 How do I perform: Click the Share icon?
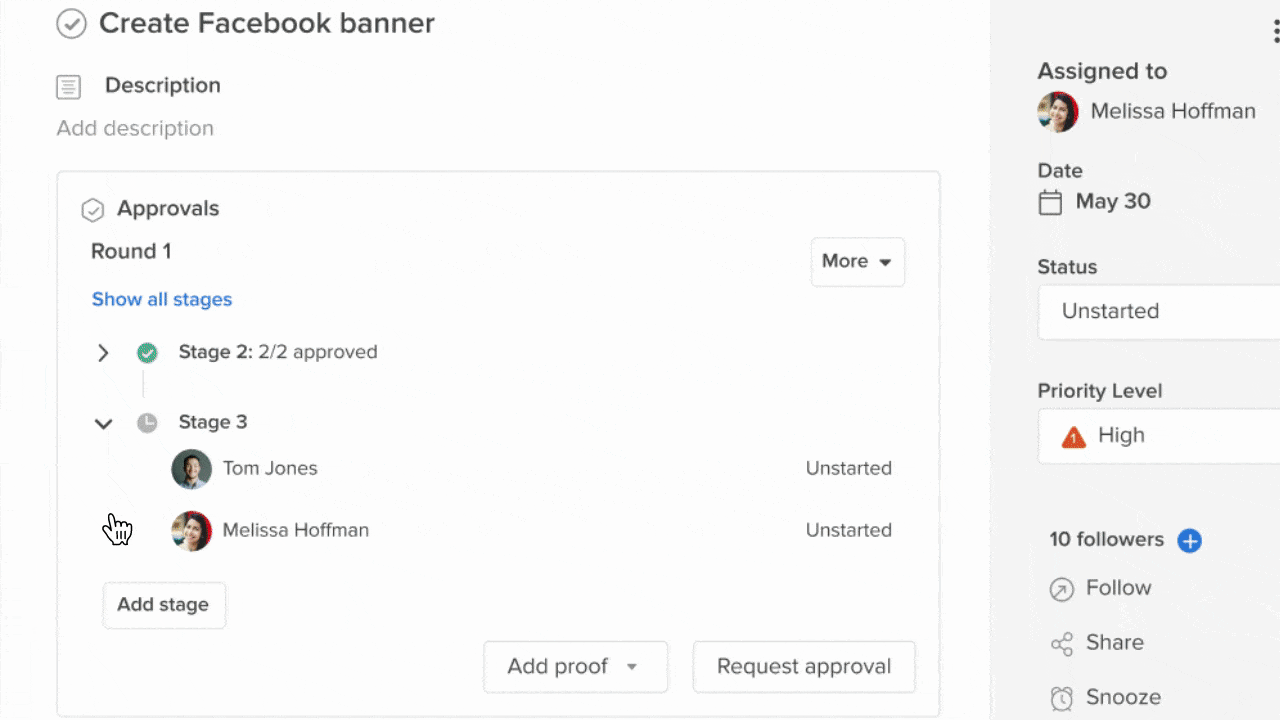click(x=1061, y=644)
